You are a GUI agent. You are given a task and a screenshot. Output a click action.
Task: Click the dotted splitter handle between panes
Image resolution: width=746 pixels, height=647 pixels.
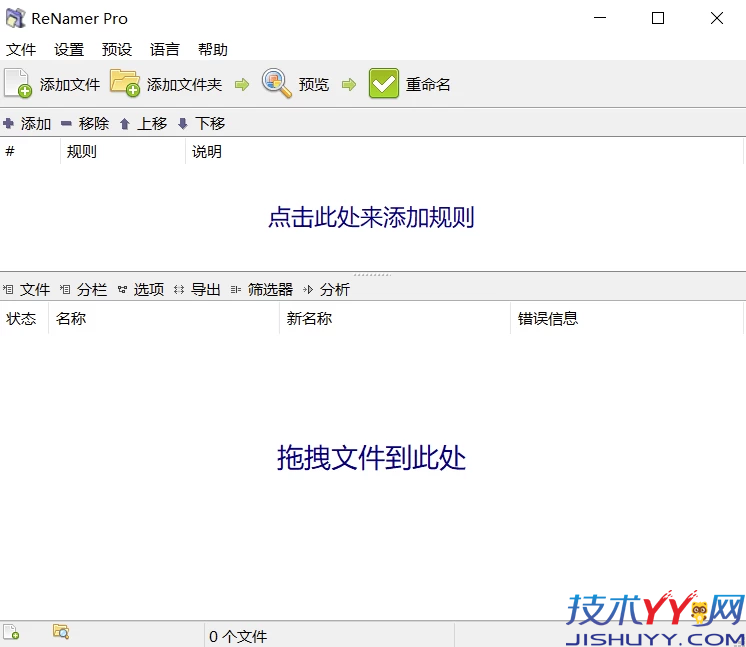click(x=373, y=274)
